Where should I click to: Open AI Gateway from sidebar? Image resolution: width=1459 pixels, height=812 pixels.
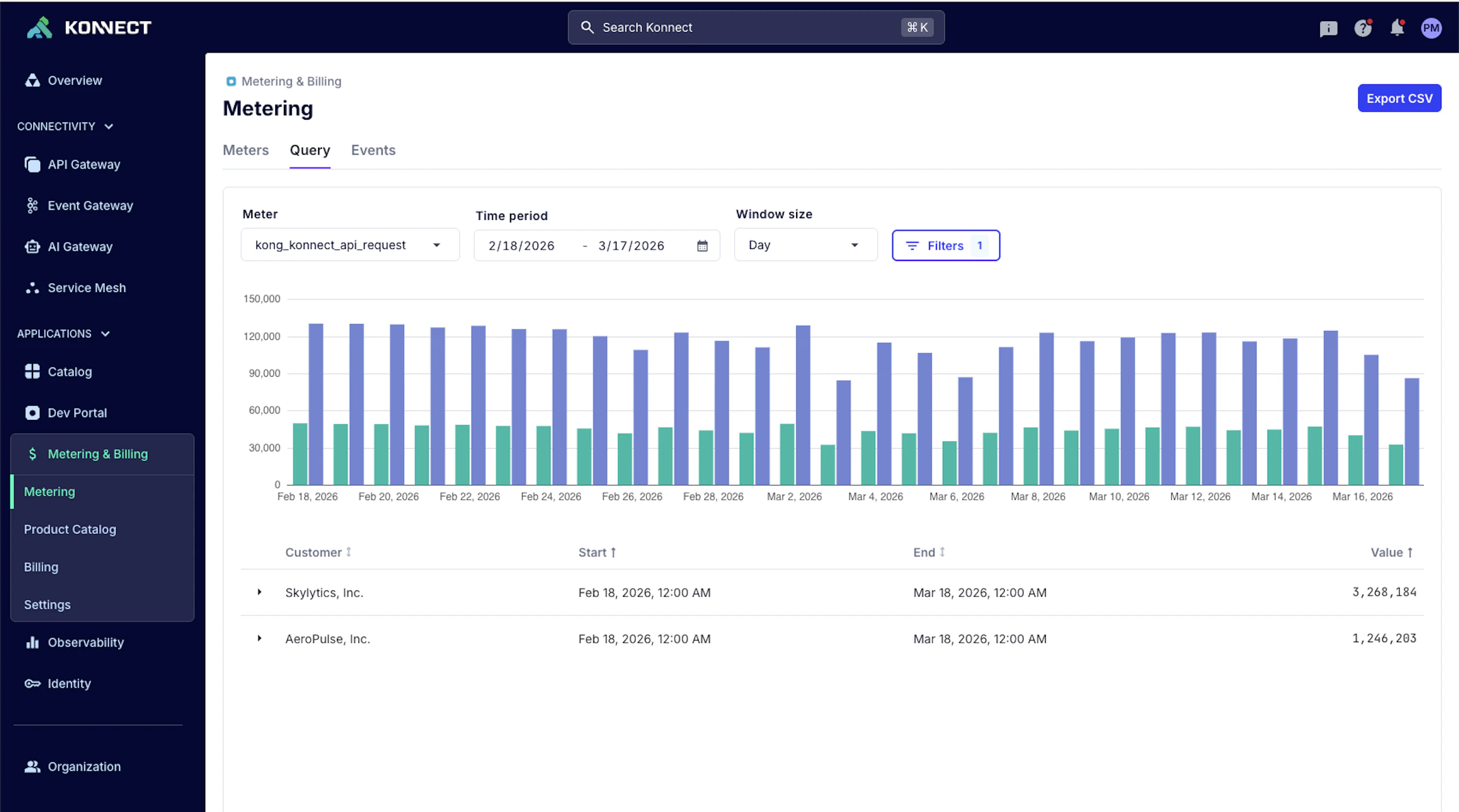point(80,247)
